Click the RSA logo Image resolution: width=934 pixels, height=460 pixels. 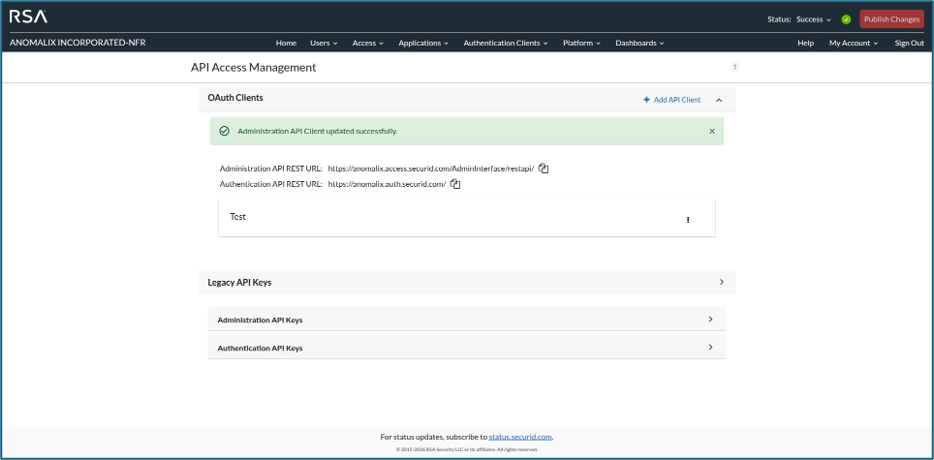tap(28, 17)
